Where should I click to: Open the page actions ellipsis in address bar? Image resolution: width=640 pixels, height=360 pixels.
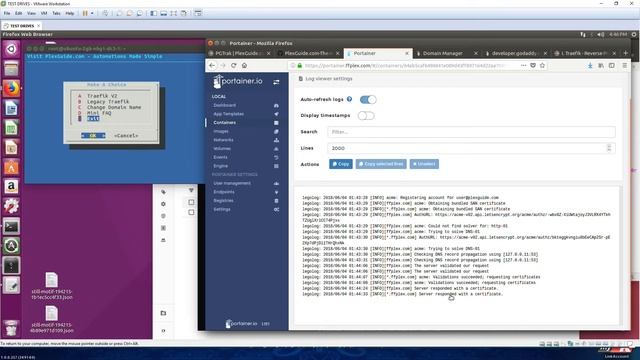pos(524,65)
